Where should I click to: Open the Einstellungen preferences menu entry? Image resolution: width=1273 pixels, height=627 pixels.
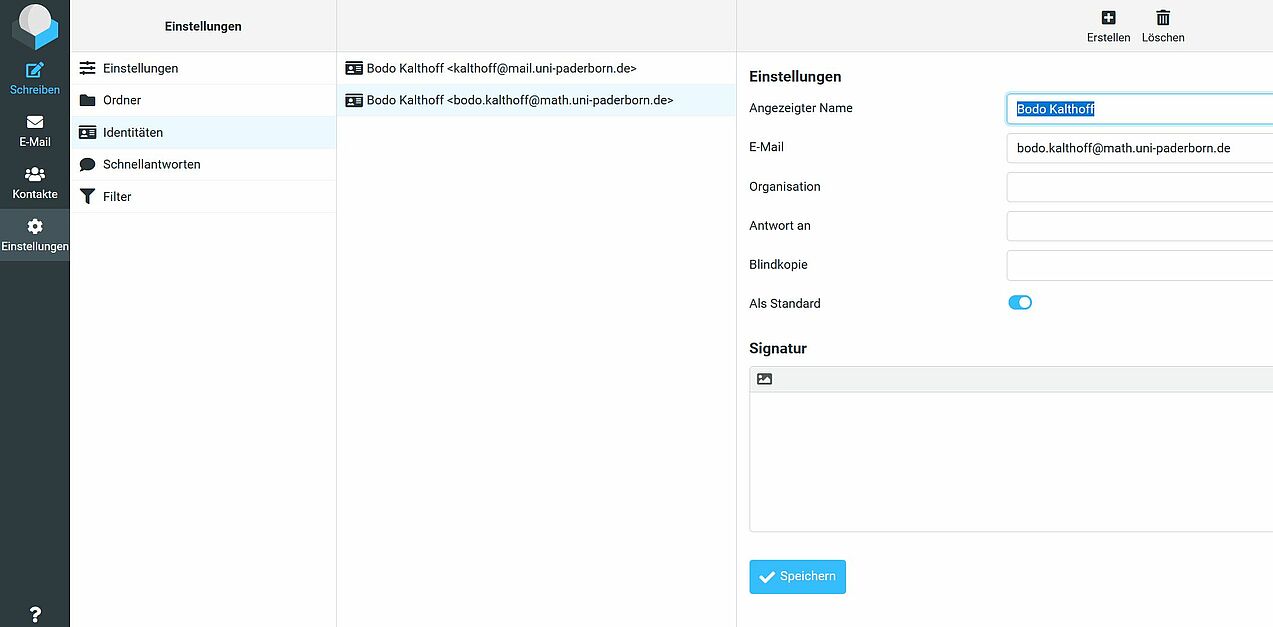tap(204, 68)
